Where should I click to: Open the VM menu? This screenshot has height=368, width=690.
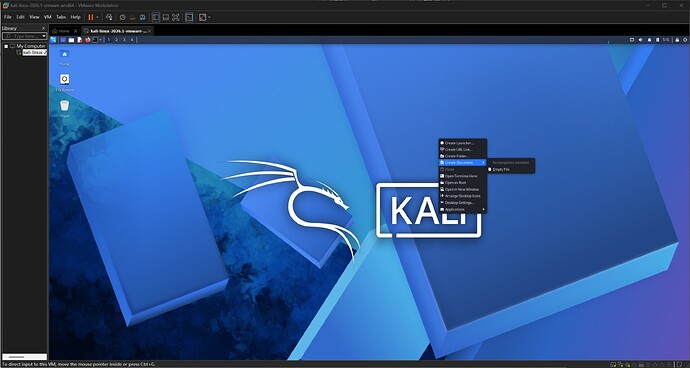click(x=48, y=17)
